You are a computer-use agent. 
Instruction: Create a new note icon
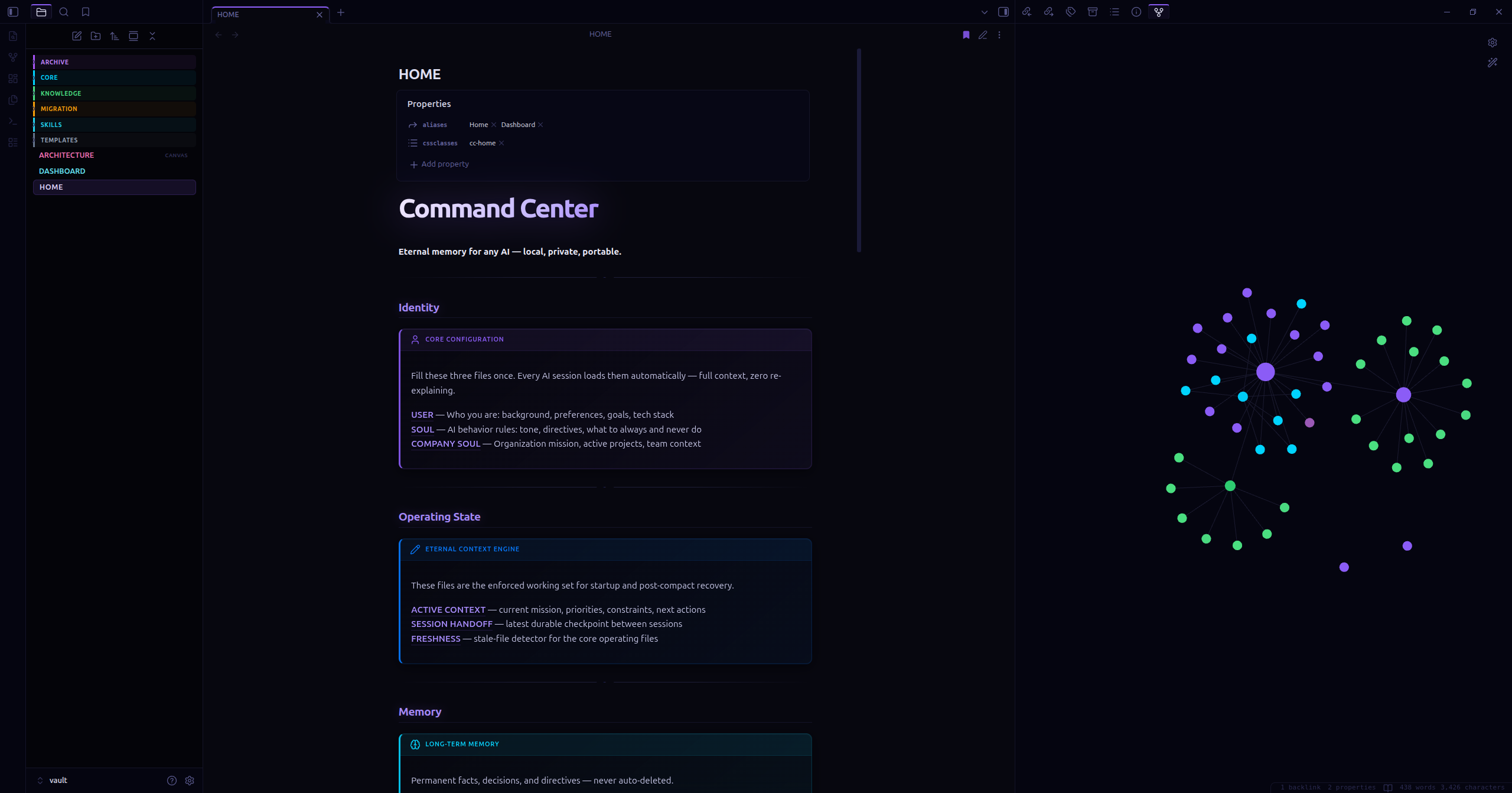coord(77,36)
